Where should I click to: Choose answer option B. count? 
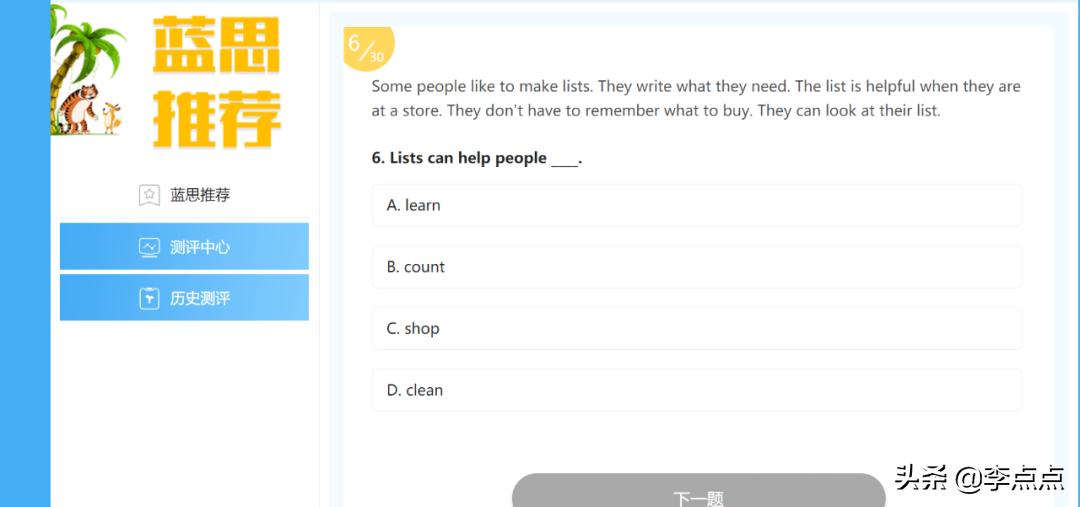[x=696, y=267]
